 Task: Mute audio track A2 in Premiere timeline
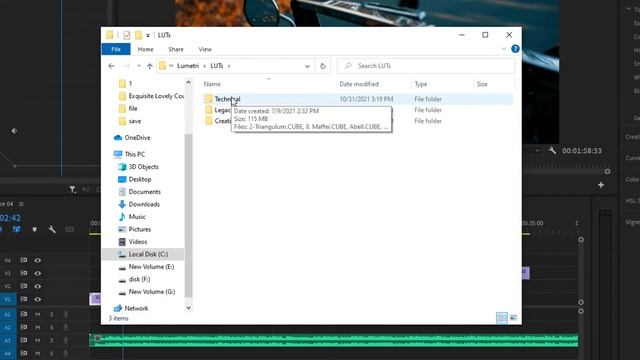(x=38, y=328)
